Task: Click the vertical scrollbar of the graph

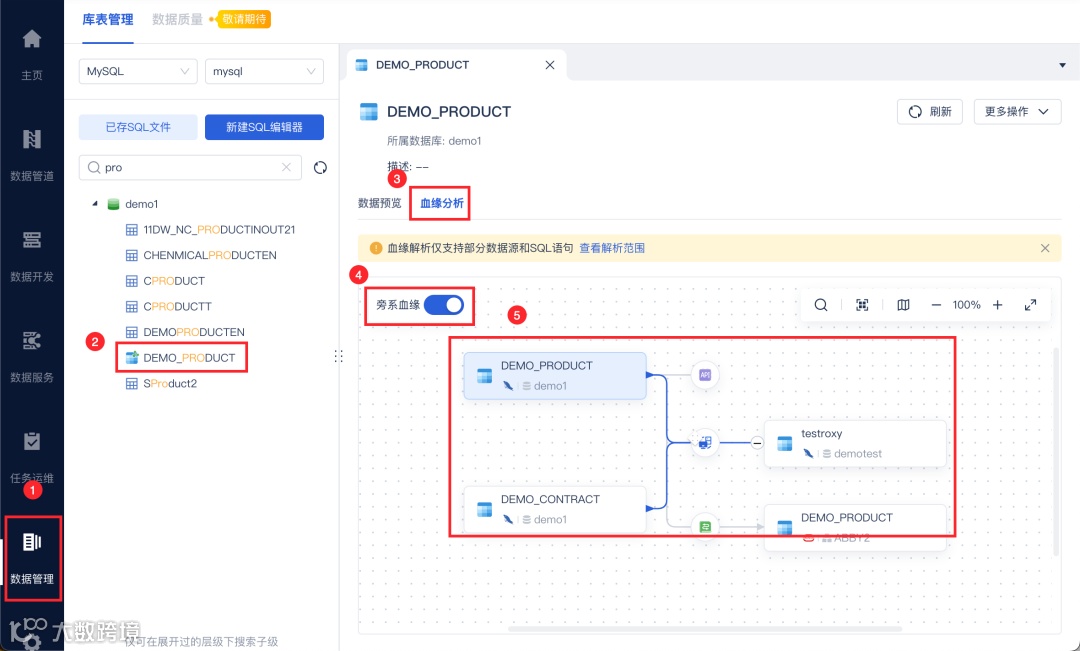Action: (1057, 451)
